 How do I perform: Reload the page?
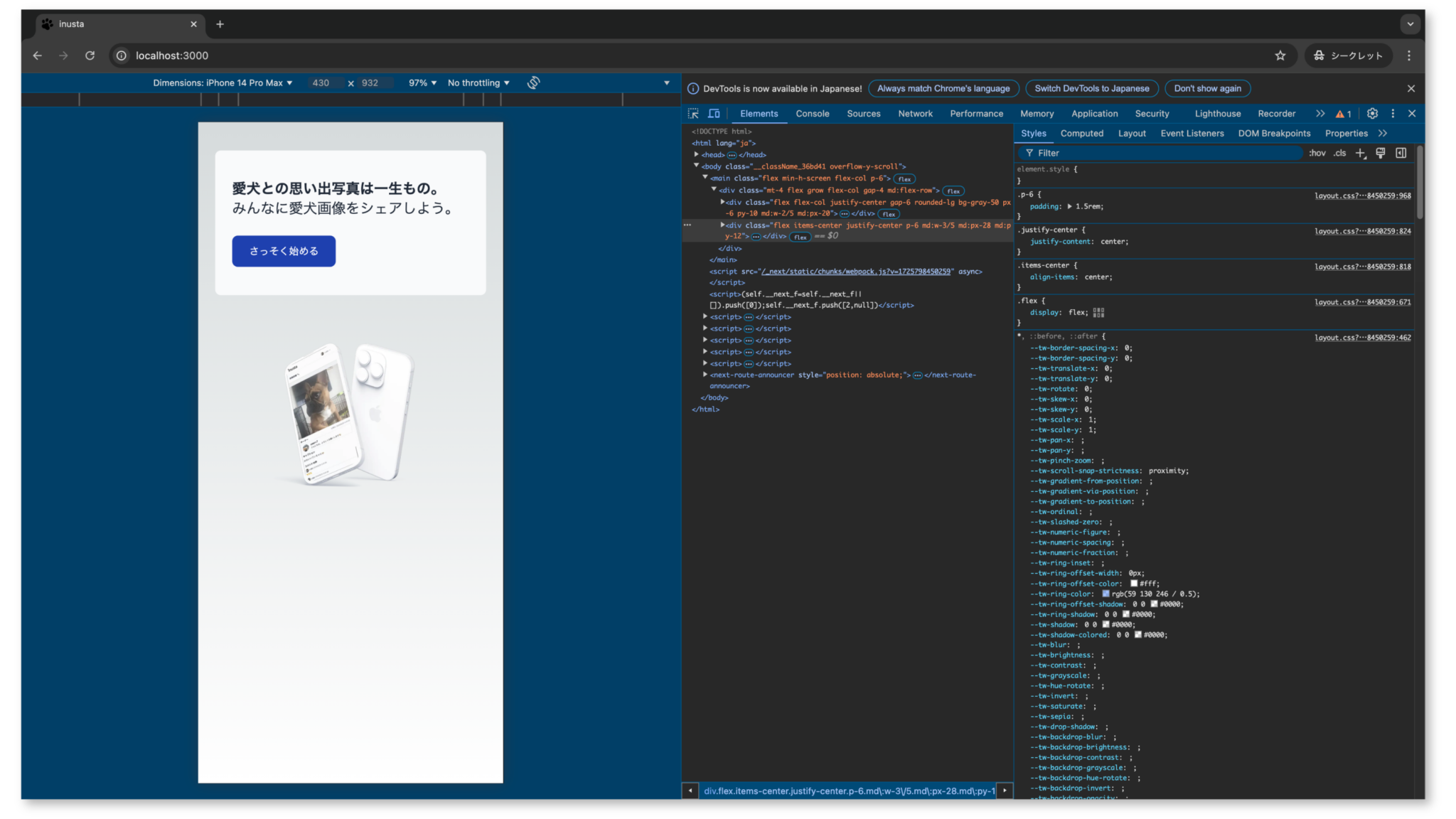coord(90,55)
